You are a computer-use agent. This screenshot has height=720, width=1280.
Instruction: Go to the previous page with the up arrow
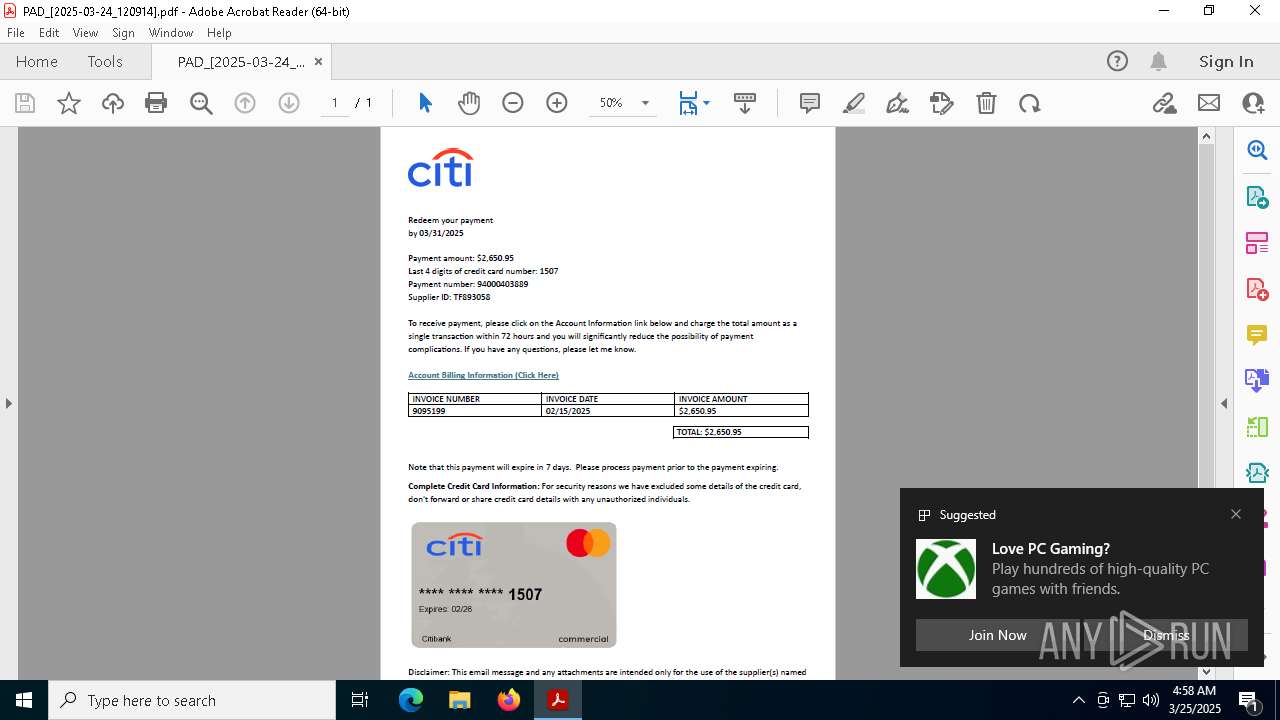(x=245, y=103)
